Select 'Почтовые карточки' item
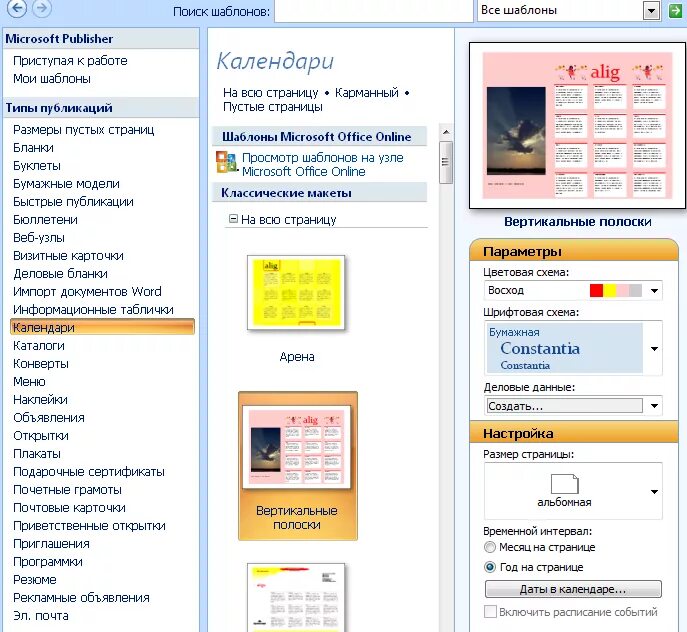The height and width of the screenshot is (632, 687). 69,507
